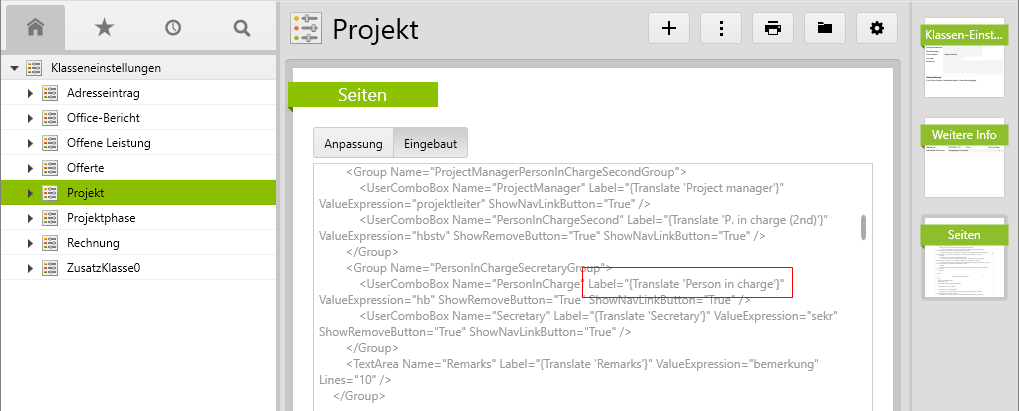Select Office-Bericht in the class tree

click(103, 118)
